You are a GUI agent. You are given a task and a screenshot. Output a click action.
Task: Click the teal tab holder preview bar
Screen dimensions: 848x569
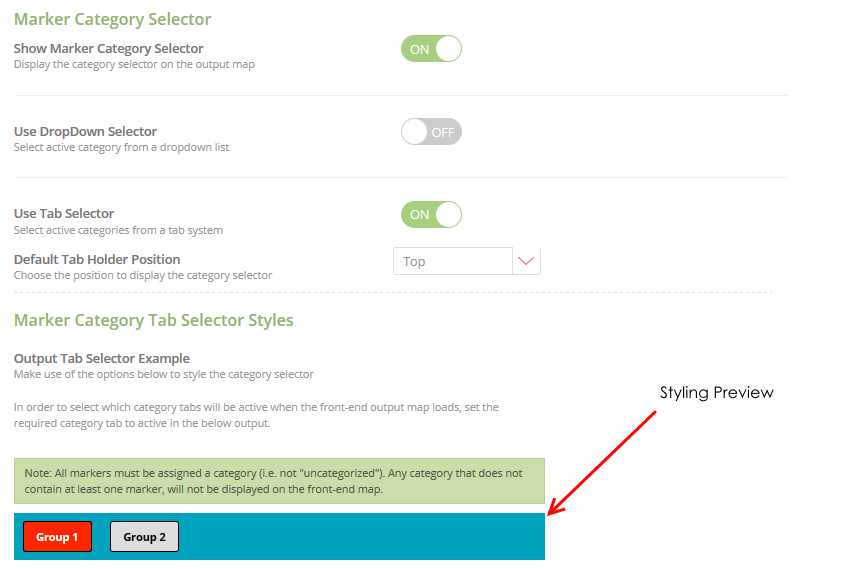coord(360,537)
